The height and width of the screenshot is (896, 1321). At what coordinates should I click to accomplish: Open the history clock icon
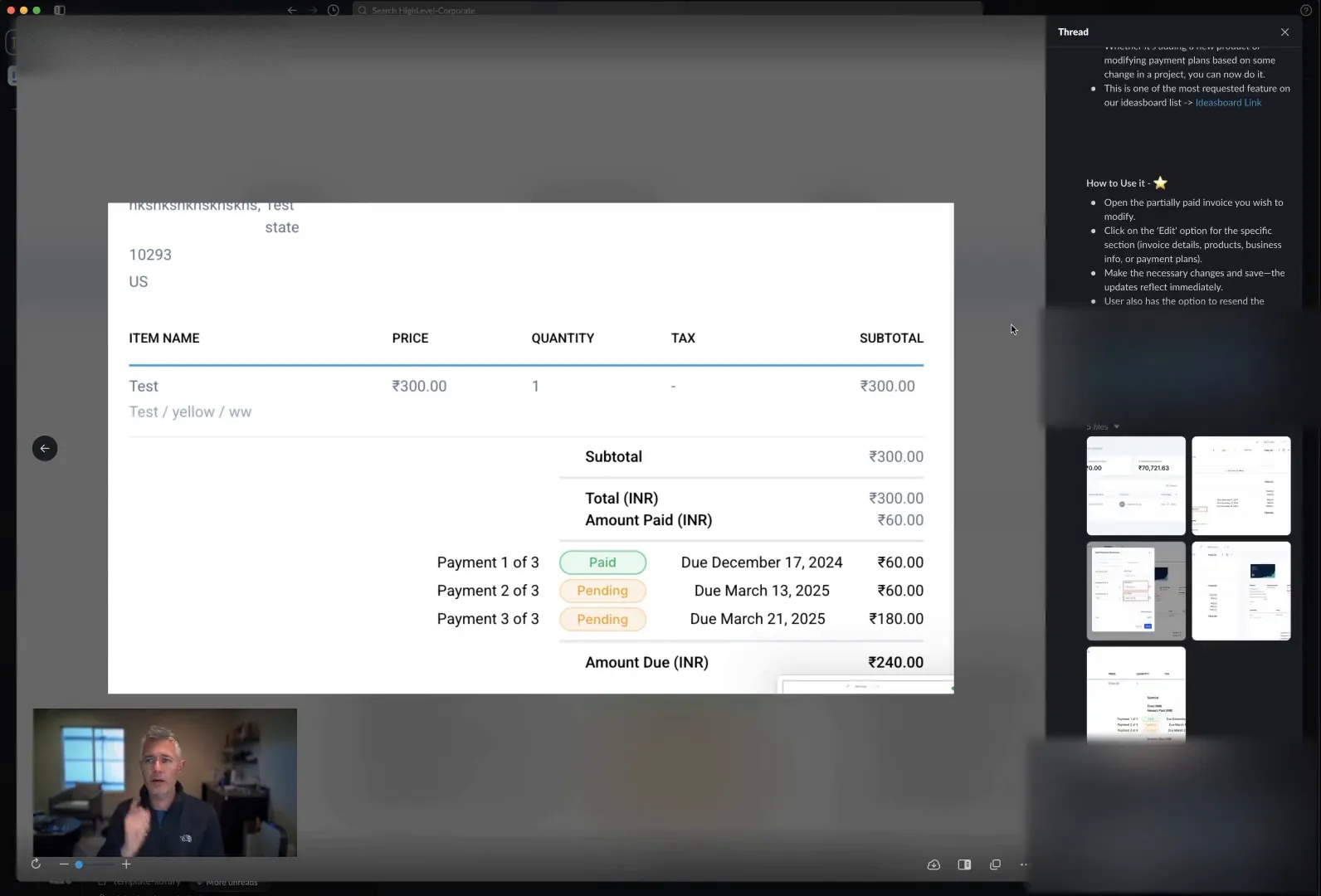coord(334,10)
